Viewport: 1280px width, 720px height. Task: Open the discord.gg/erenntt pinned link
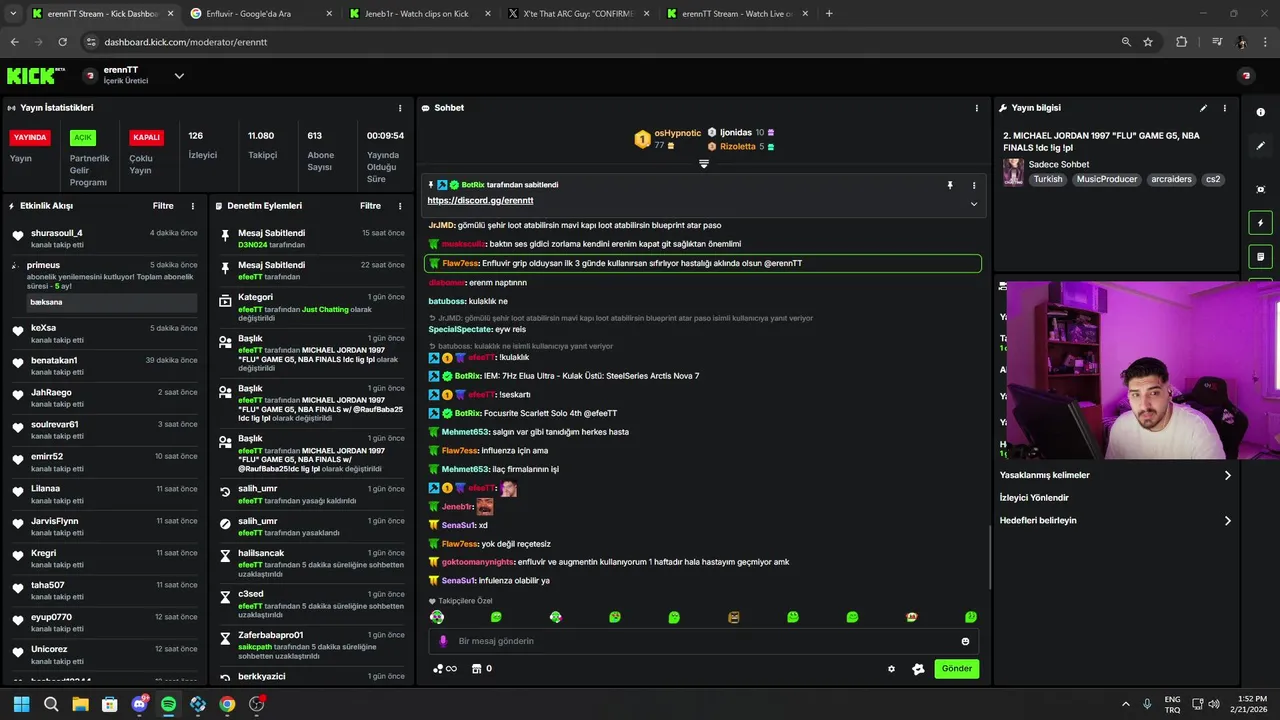pyautogui.click(x=480, y=201)
